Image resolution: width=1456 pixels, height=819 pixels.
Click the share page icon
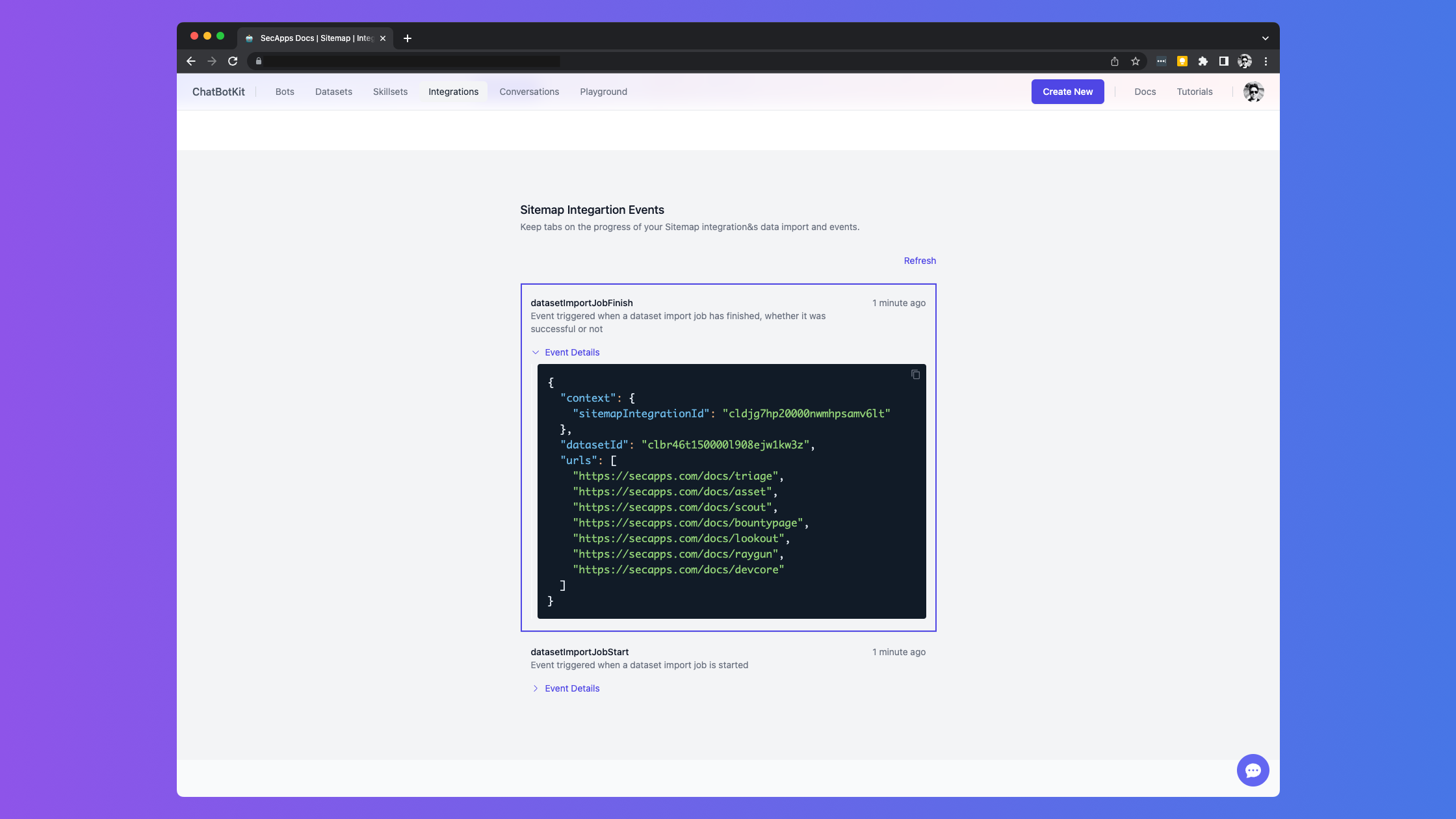(x=1114, y=61)
